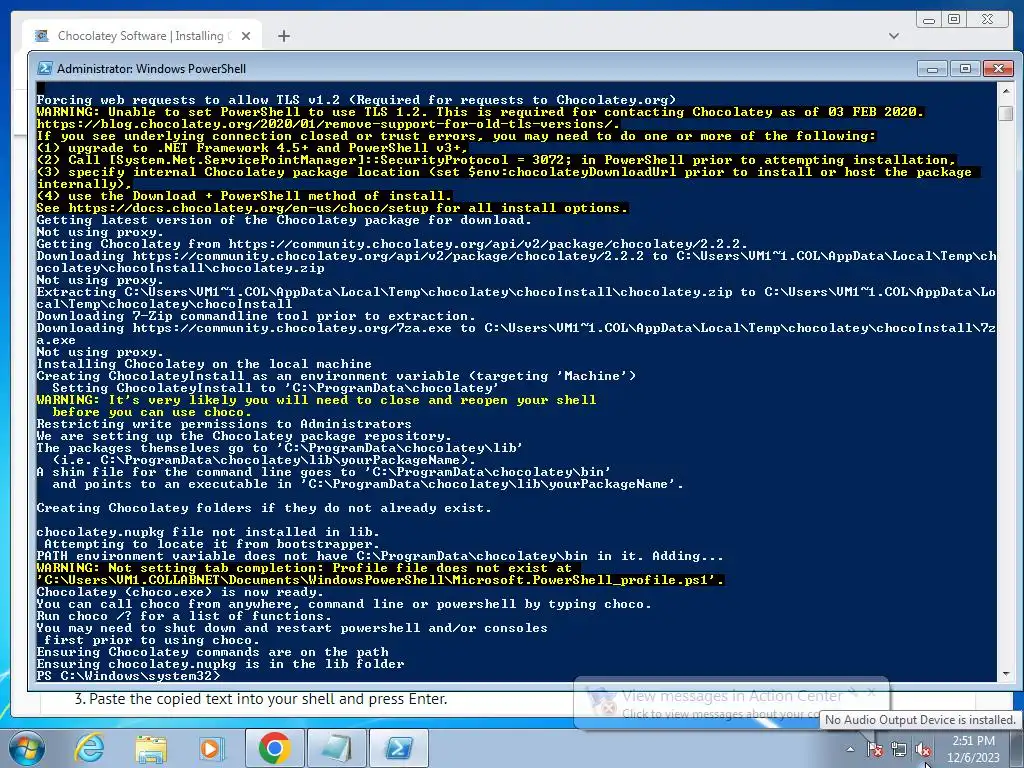Maximize the PowerShell window
1024x768 pixels.
965,69
